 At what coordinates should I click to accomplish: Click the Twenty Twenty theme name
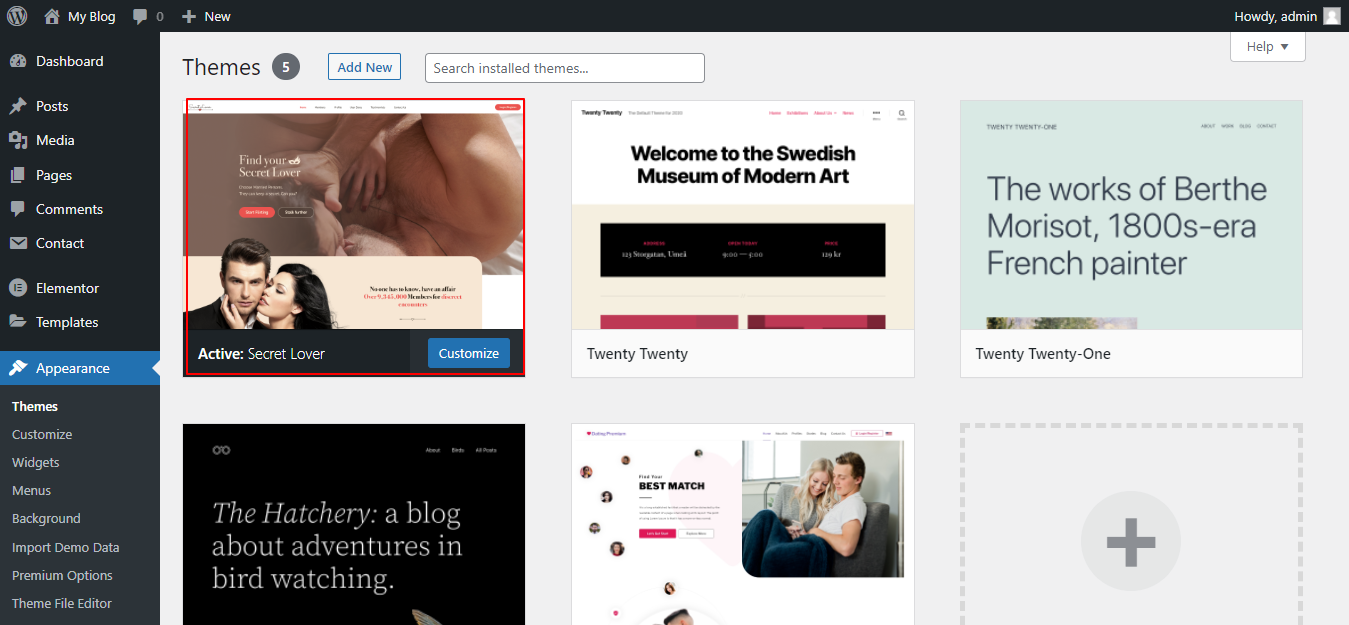point(637,354)
